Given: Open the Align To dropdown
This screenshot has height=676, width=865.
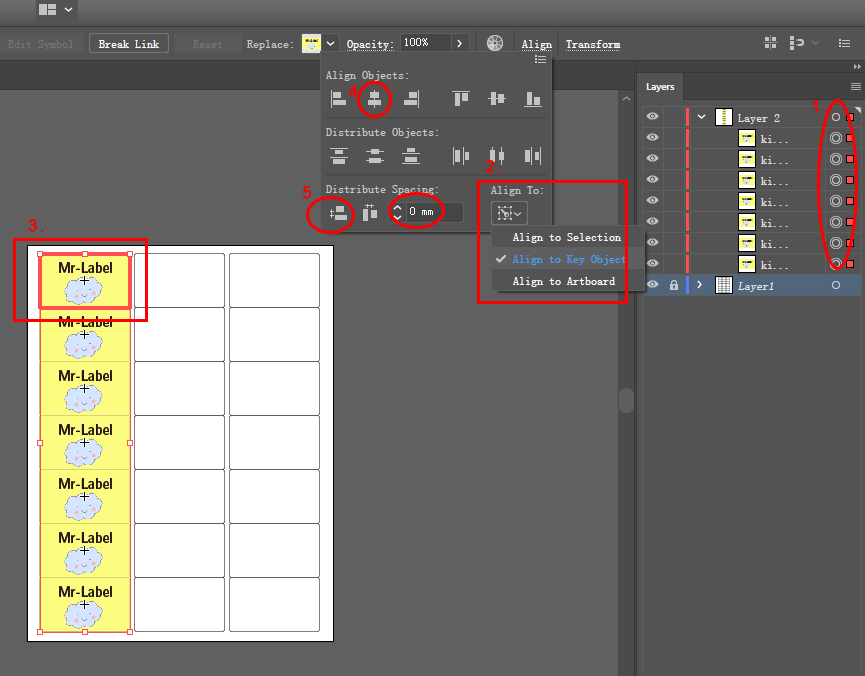Looking at the screenshot, I should (x=509, y=213).
